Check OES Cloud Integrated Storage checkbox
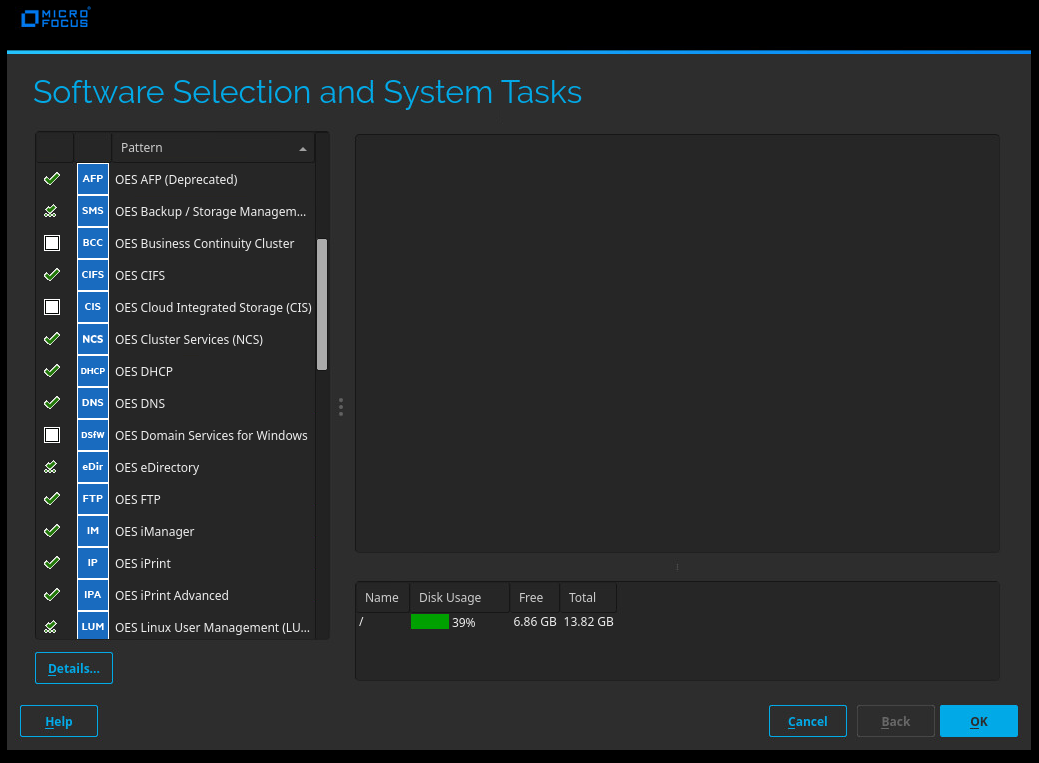 52,308
